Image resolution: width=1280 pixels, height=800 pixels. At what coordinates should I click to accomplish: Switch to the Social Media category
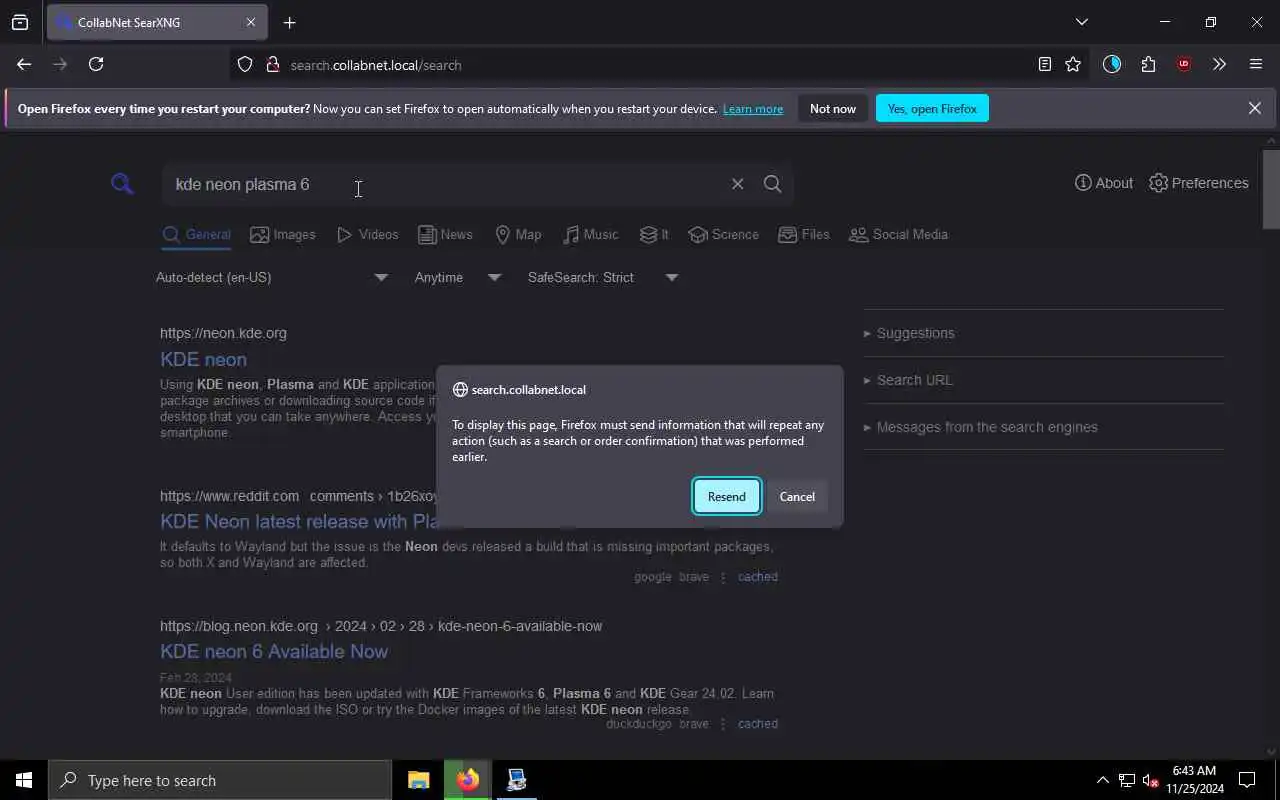pos(898,235)
